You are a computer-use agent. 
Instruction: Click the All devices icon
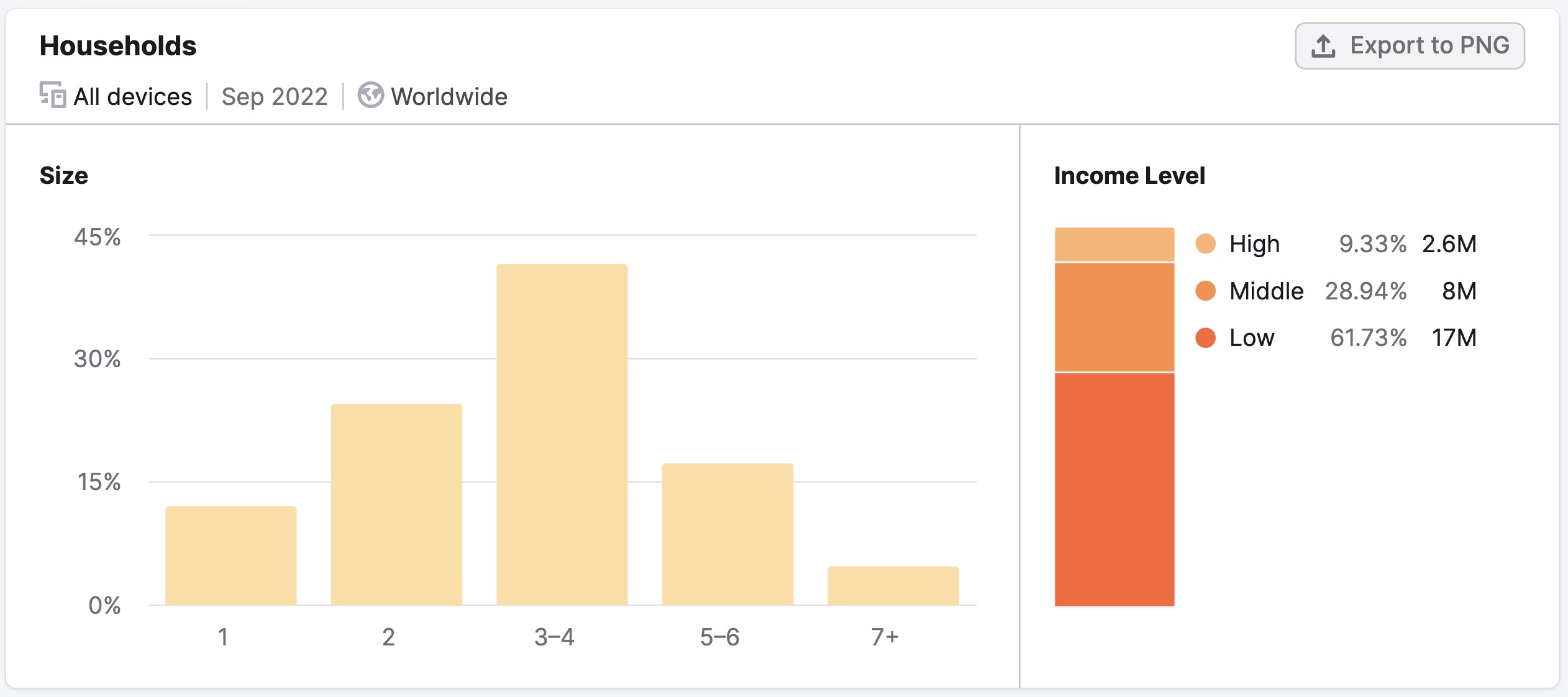(53, 95)
